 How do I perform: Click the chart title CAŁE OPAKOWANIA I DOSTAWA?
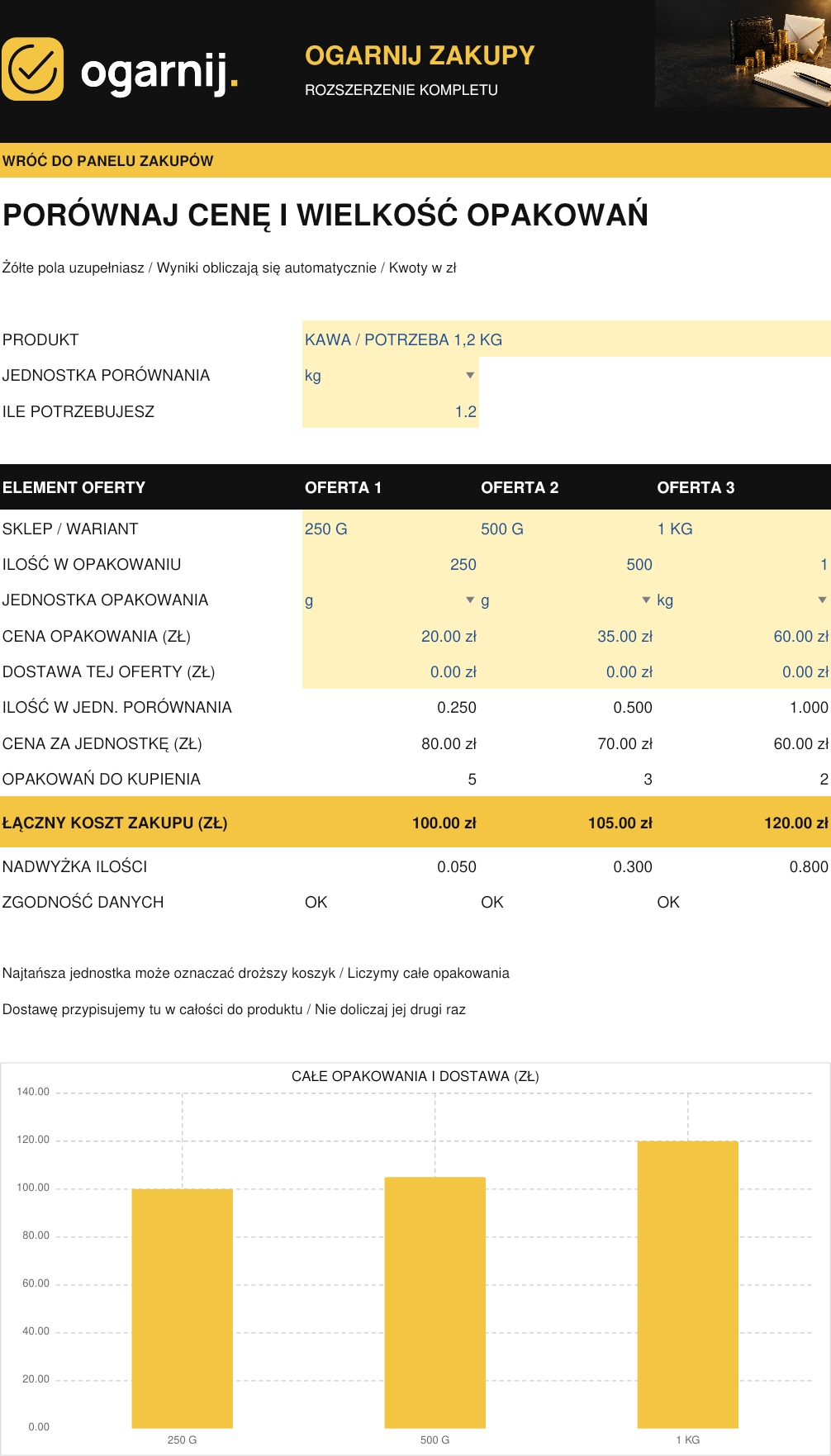tap(415, 1076)
